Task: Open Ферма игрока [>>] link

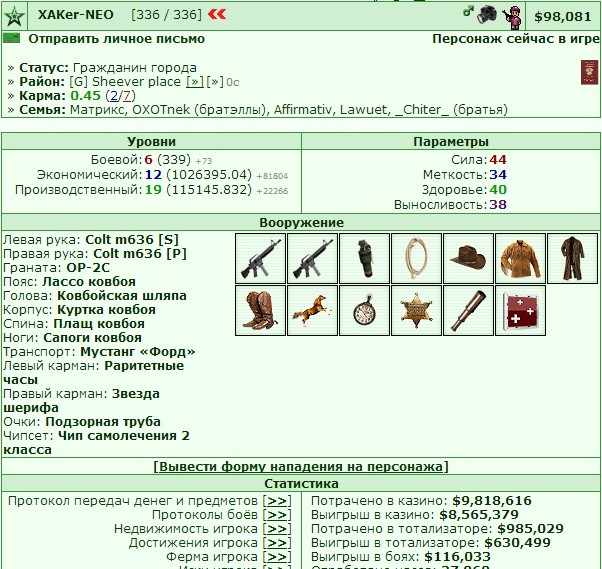Action: [277, 556]
